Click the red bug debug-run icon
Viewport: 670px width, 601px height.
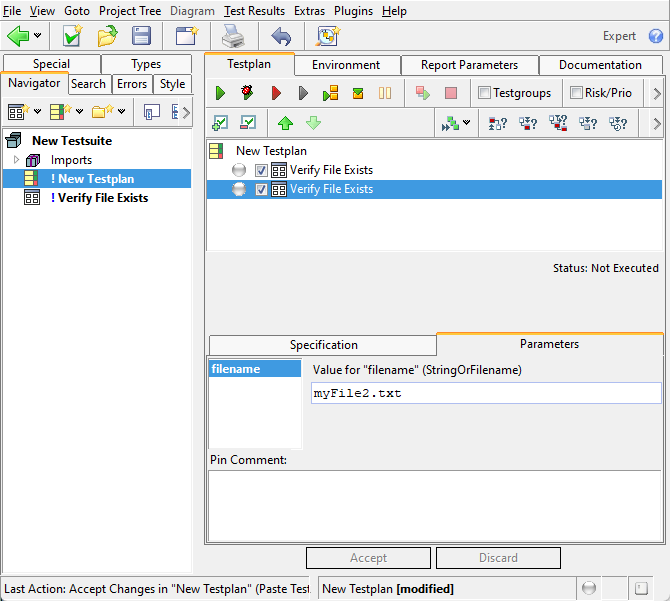[247, 93]
